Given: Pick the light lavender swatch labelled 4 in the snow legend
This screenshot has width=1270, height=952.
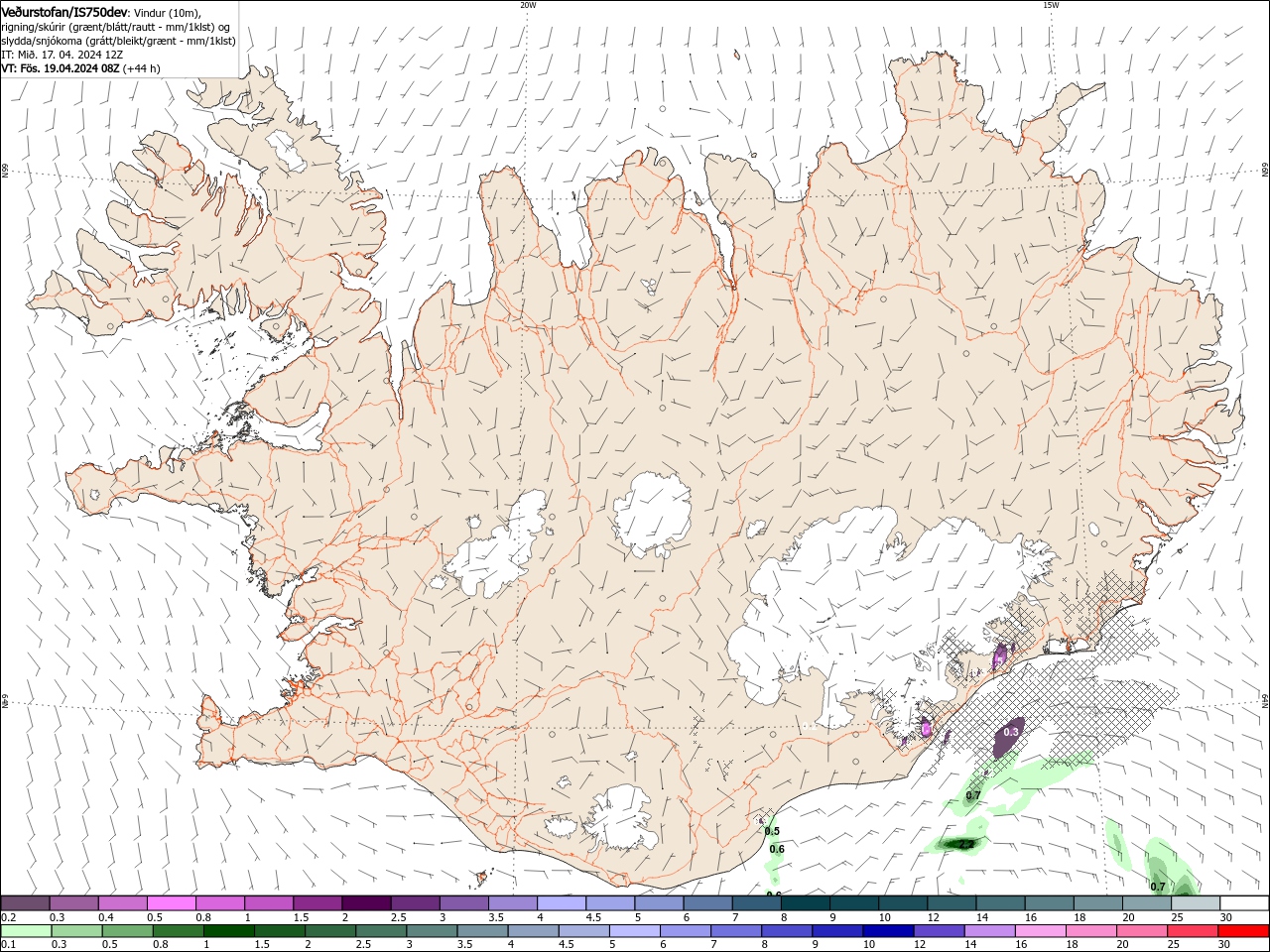Looking at the screenshot, I should (562, 903).
